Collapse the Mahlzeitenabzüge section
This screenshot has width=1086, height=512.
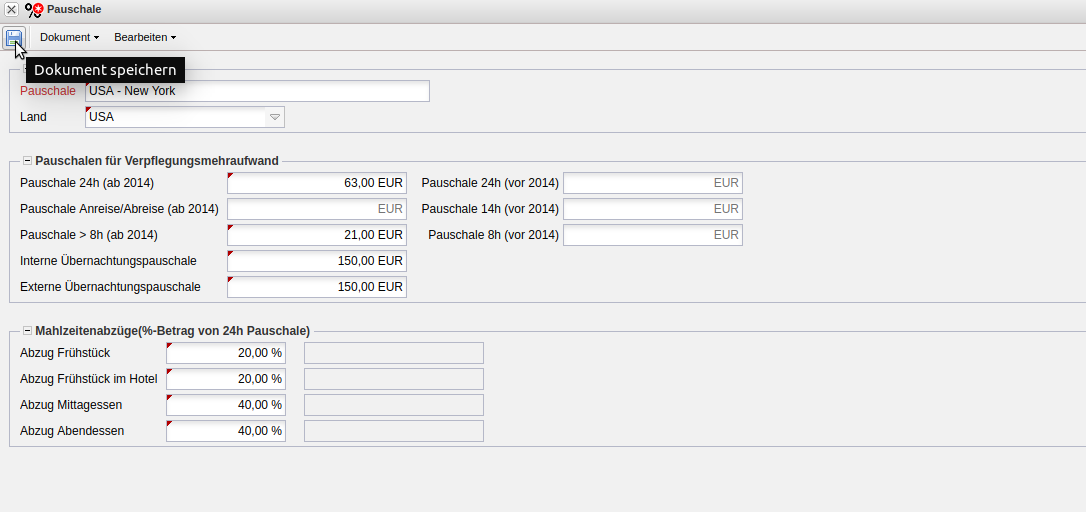tap(28, 330)
